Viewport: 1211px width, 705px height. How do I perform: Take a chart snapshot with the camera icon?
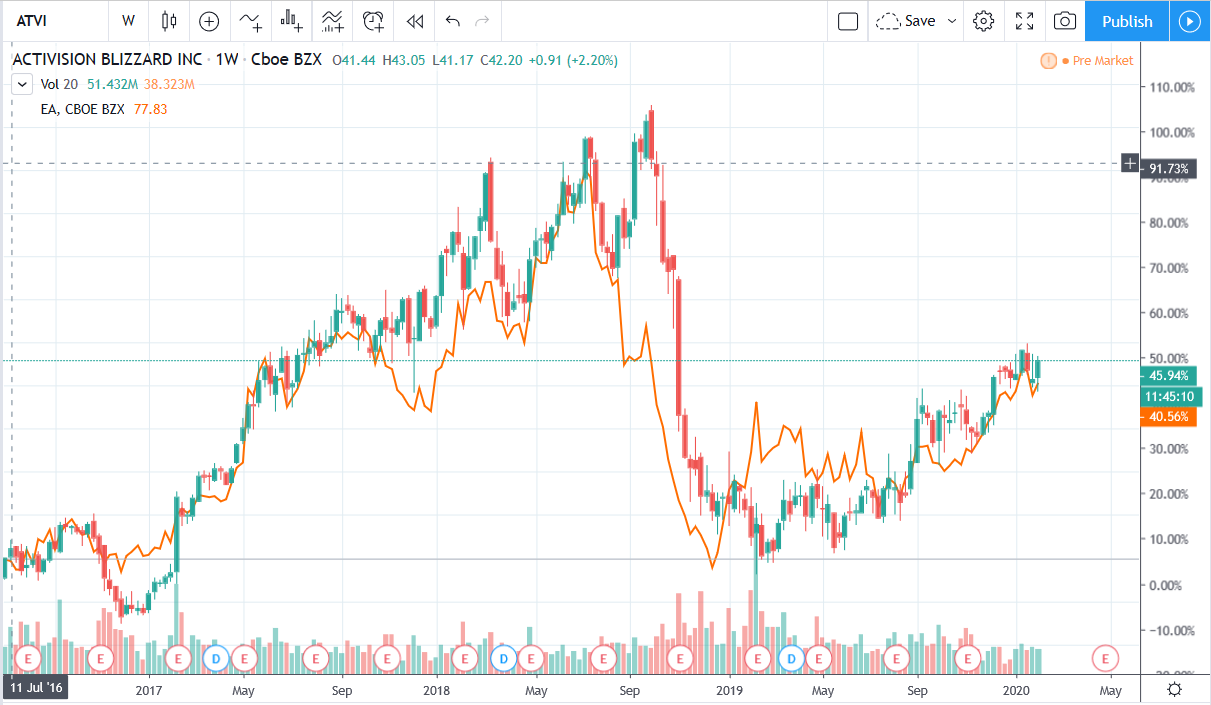(x=1066, y=21)
